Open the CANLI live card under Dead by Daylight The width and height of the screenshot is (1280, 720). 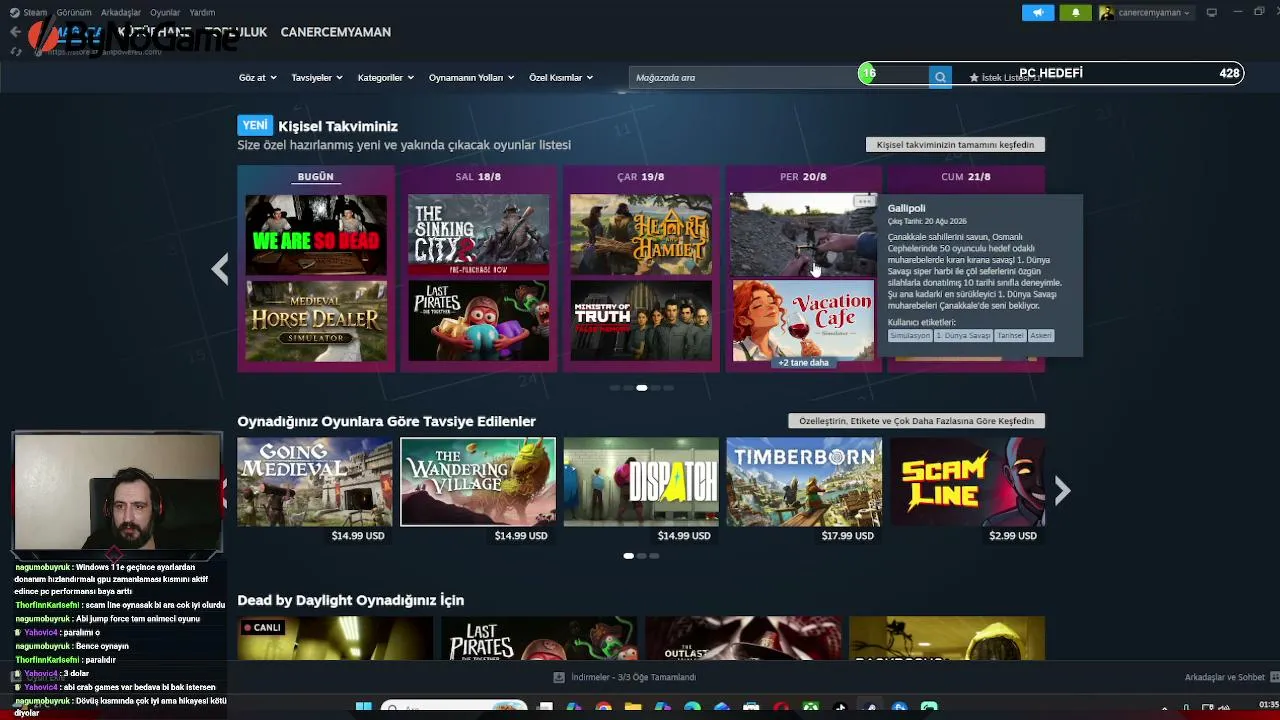pyautogui.click(x=335, y=639)
